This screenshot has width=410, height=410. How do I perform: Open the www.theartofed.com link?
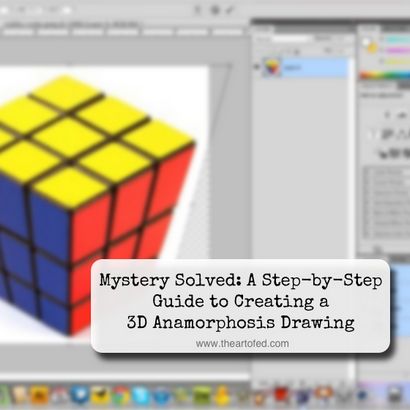coord(242,343)
